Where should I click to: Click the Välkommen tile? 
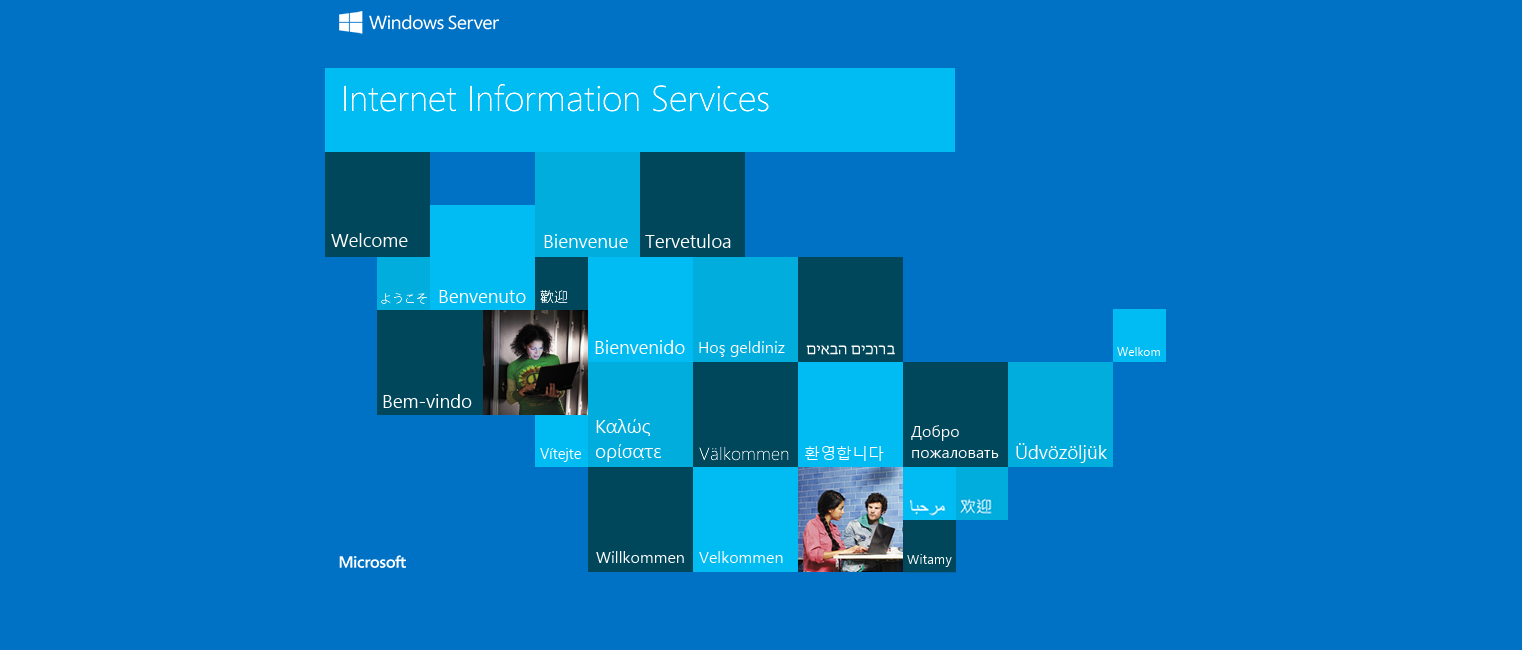tap(745, 415)
